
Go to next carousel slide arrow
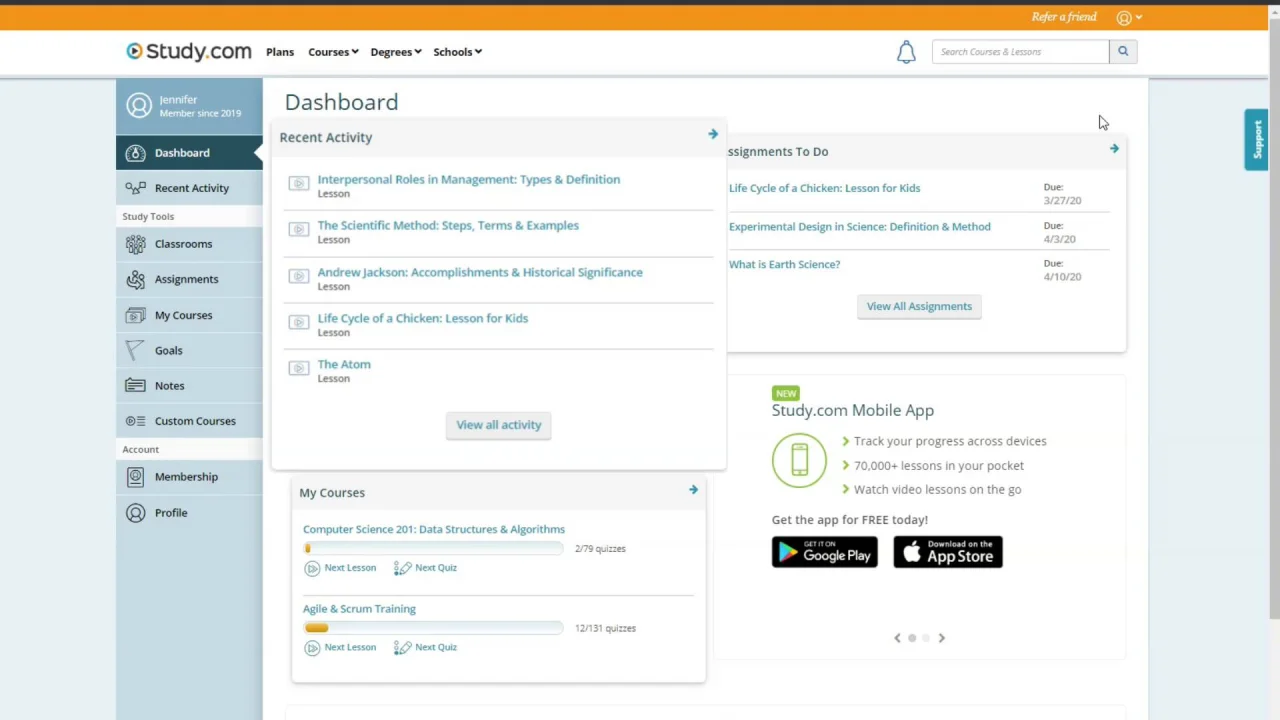pos(941,638)
